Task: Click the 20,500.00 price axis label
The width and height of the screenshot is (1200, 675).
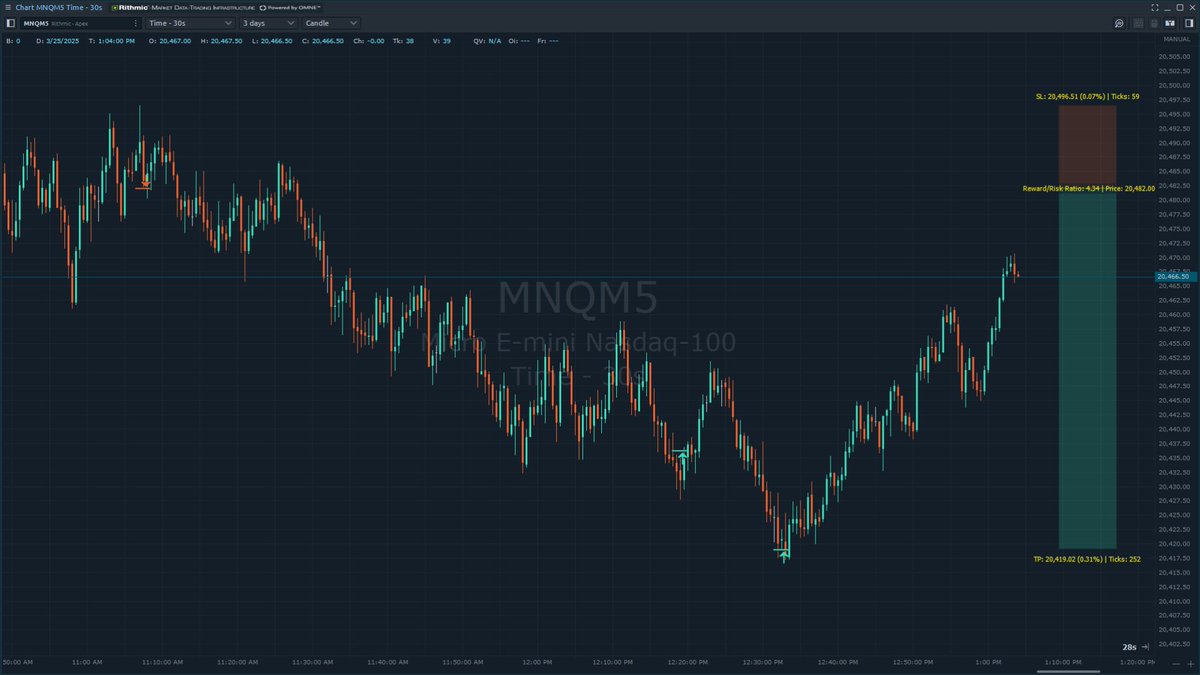Action: point(1176,84)
